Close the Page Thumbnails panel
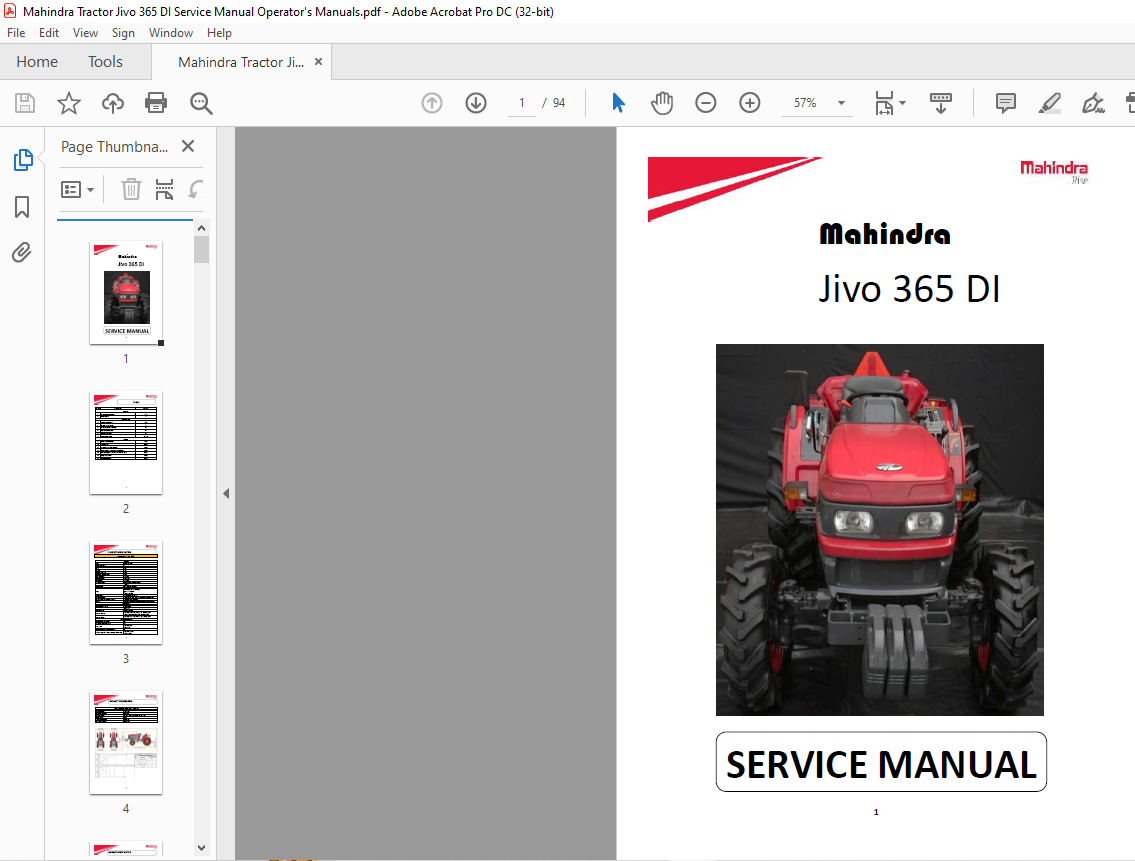This screenshot has width=1135, height=861. [188, 146]
